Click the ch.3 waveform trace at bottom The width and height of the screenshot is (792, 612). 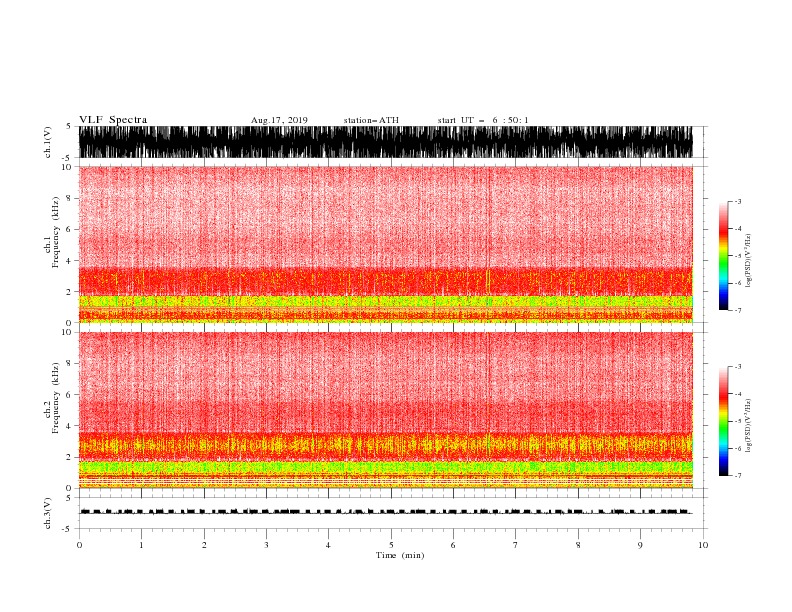pos(385,512)
